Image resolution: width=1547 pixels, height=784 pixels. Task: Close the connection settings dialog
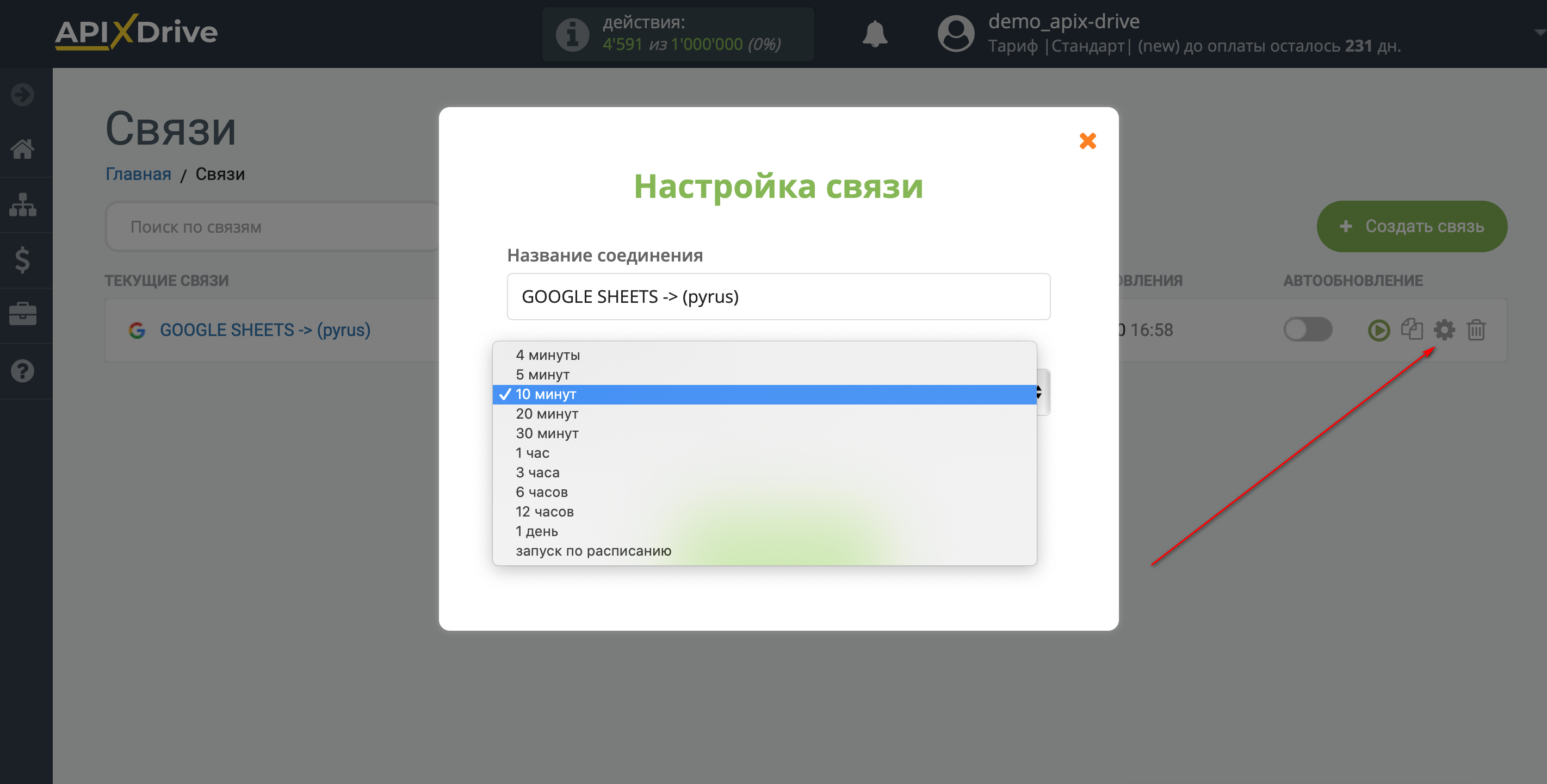[1087, 141]
